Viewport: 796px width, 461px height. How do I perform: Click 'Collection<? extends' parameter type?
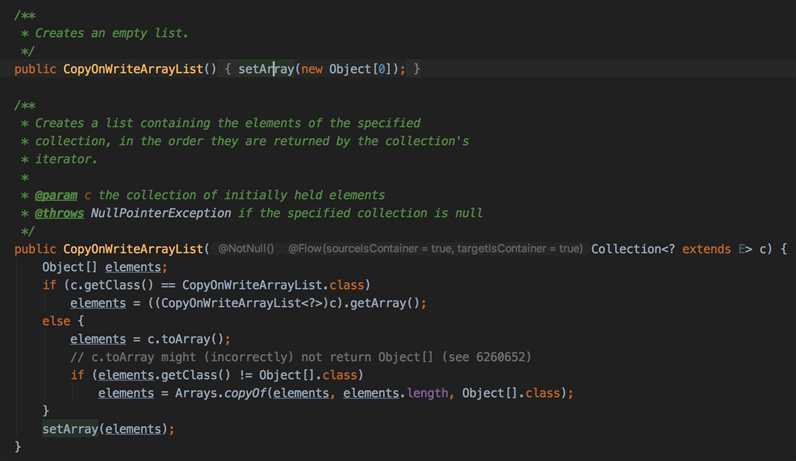tap(660, 249)
